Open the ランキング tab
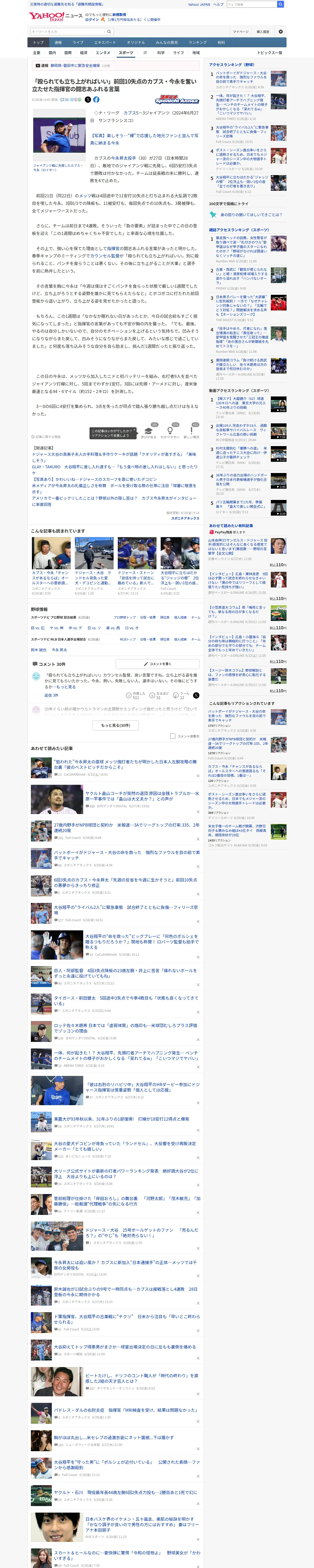Screen dimensions: 314x1568 point(197,43)
